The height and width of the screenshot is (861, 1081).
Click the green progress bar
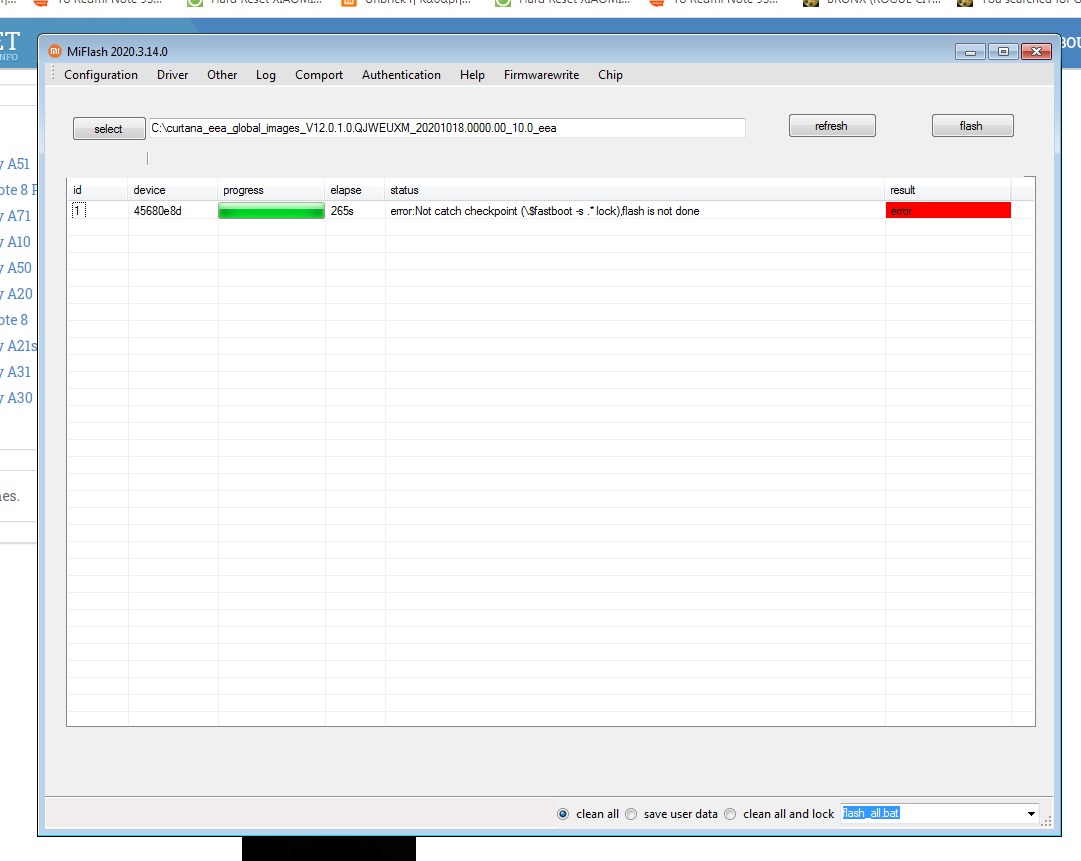(271, 210)
